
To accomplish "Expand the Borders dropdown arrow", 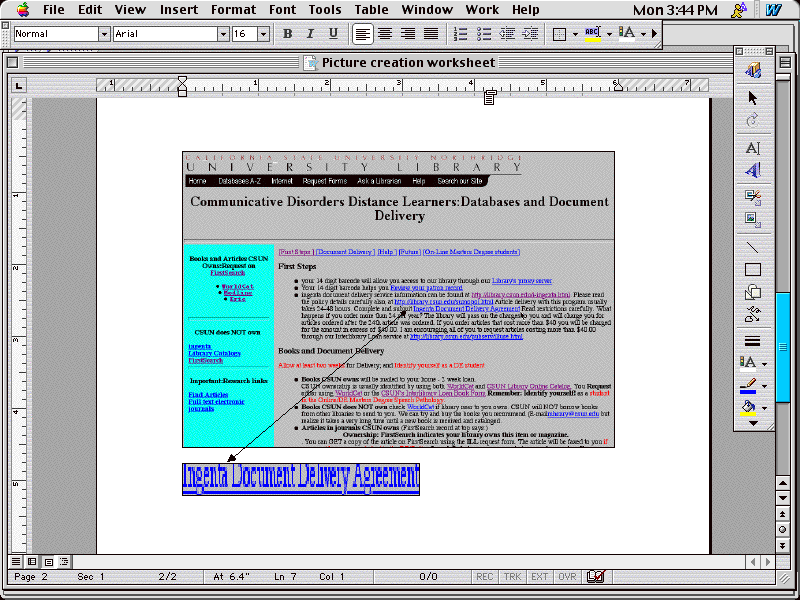I will point(575,34).
